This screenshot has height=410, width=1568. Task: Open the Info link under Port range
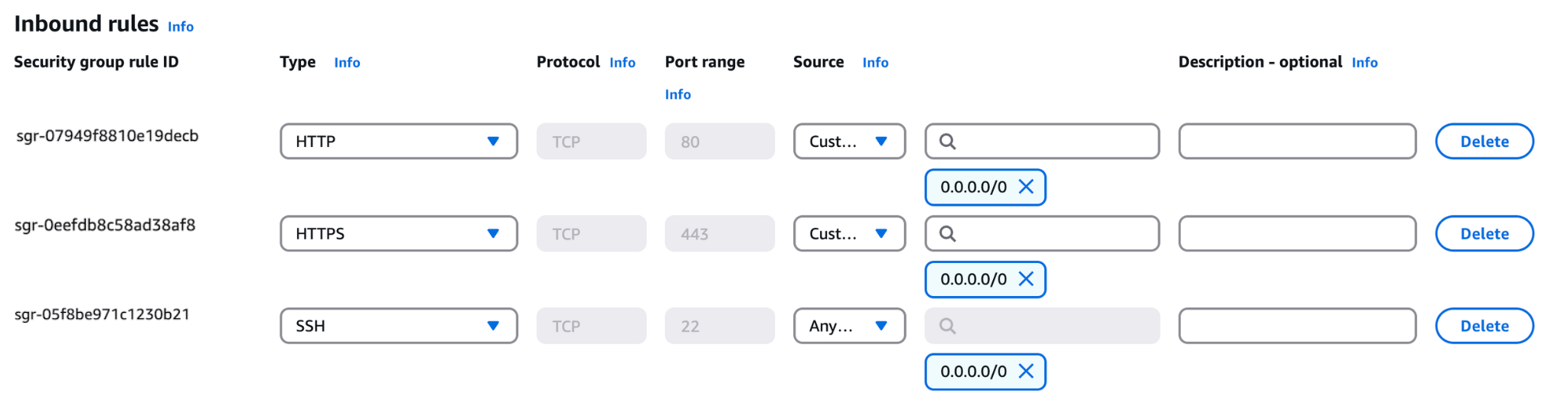click(x=678, y=95)
